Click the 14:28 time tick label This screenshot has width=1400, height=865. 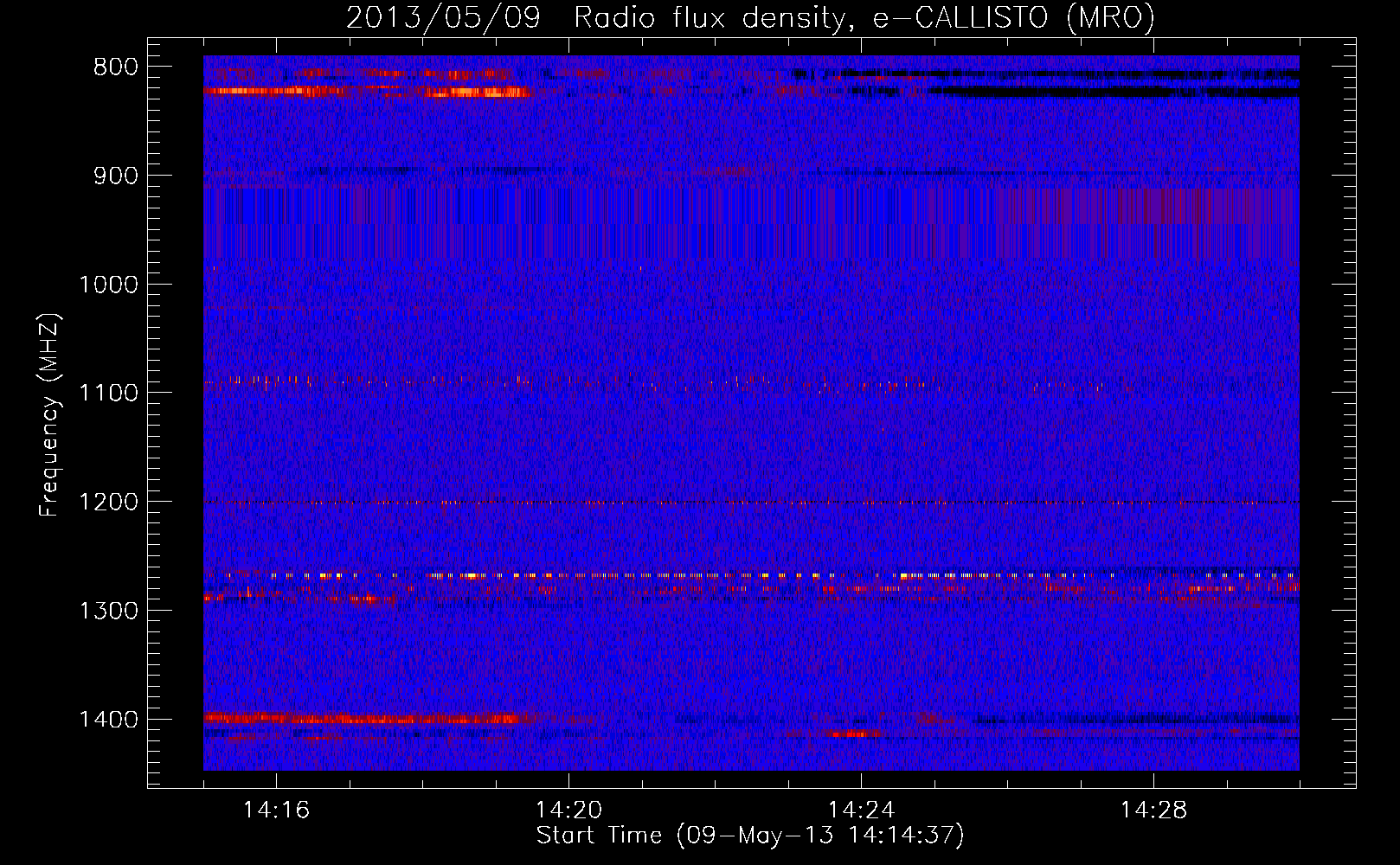coord(1154,811)
